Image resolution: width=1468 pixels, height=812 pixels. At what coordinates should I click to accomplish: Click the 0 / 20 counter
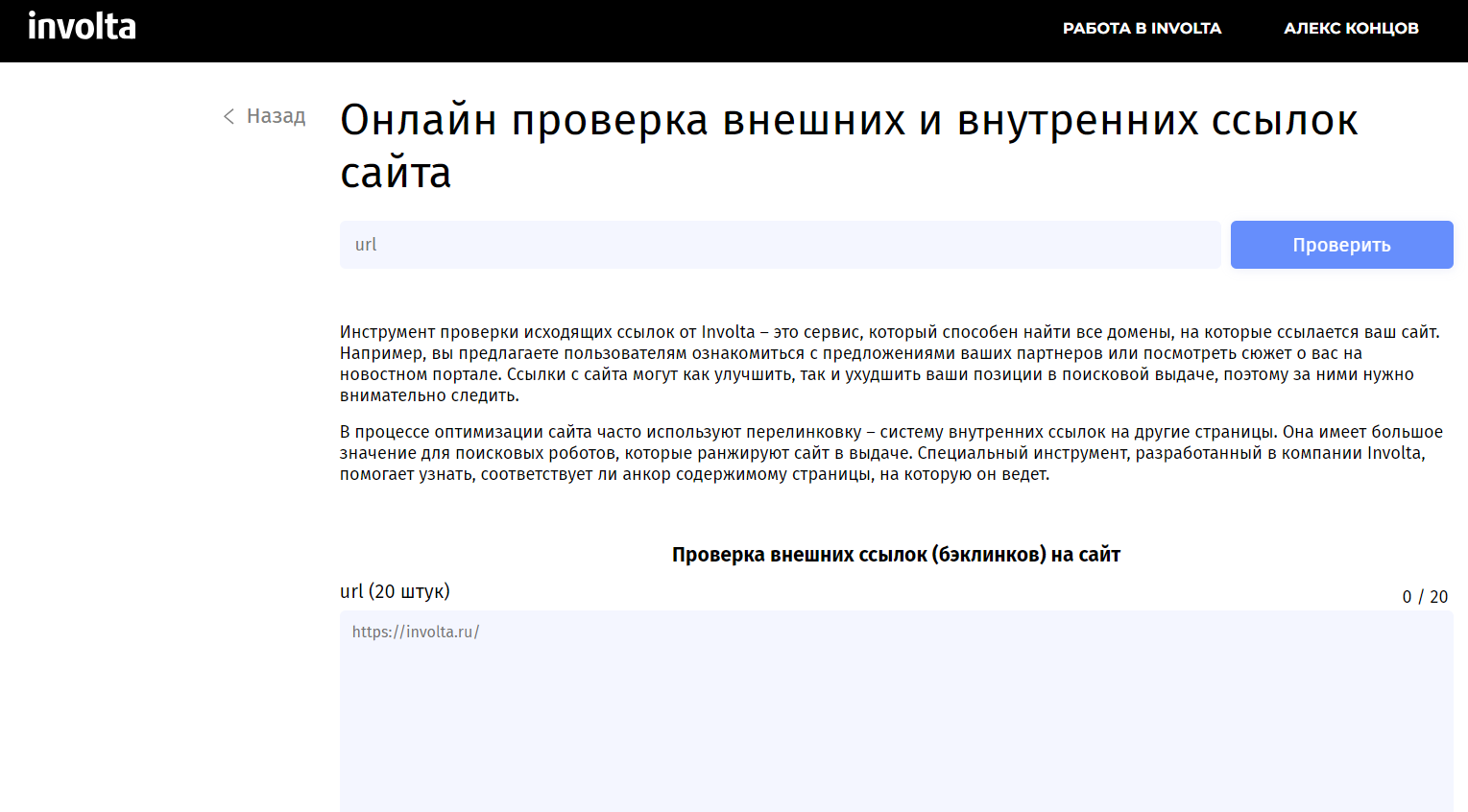(x=1425, y=597)
